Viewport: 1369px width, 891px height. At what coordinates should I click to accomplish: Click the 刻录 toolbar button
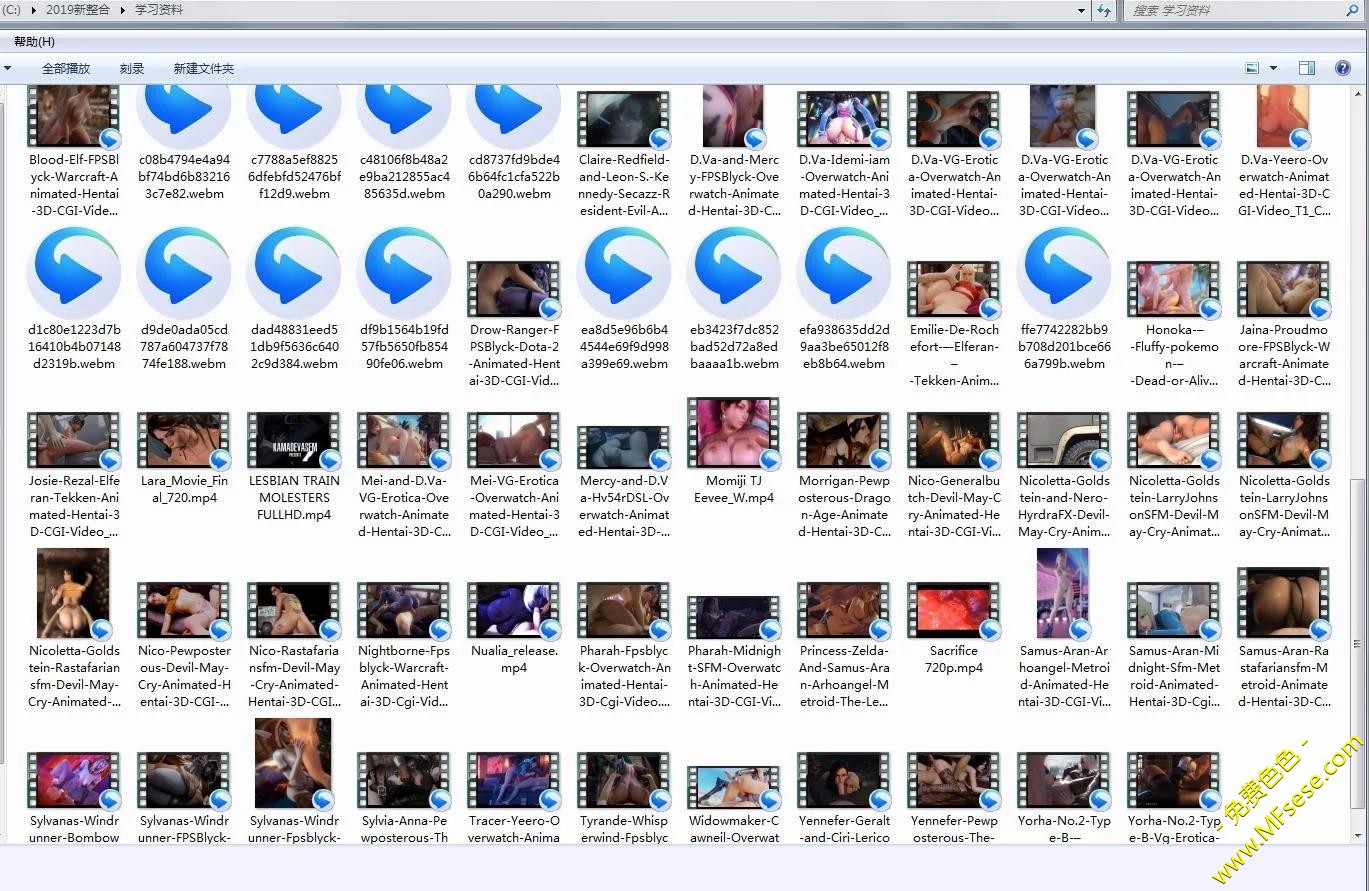(x=132, y=69)
